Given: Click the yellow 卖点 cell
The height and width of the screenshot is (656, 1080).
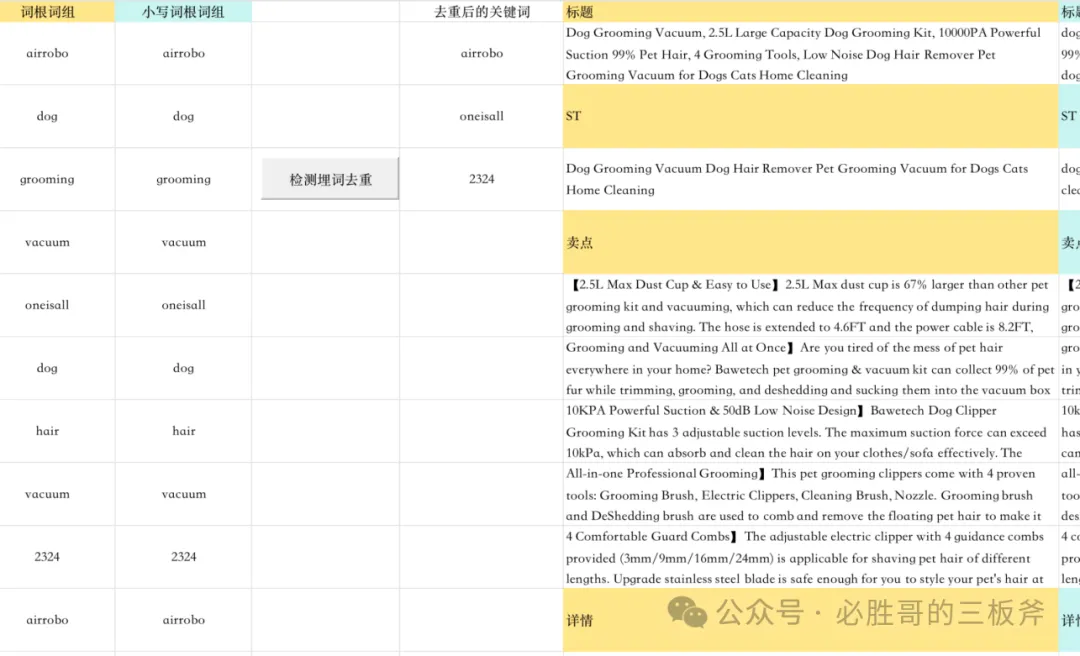Looking at the screenshot, I should (x=811, y=242).
